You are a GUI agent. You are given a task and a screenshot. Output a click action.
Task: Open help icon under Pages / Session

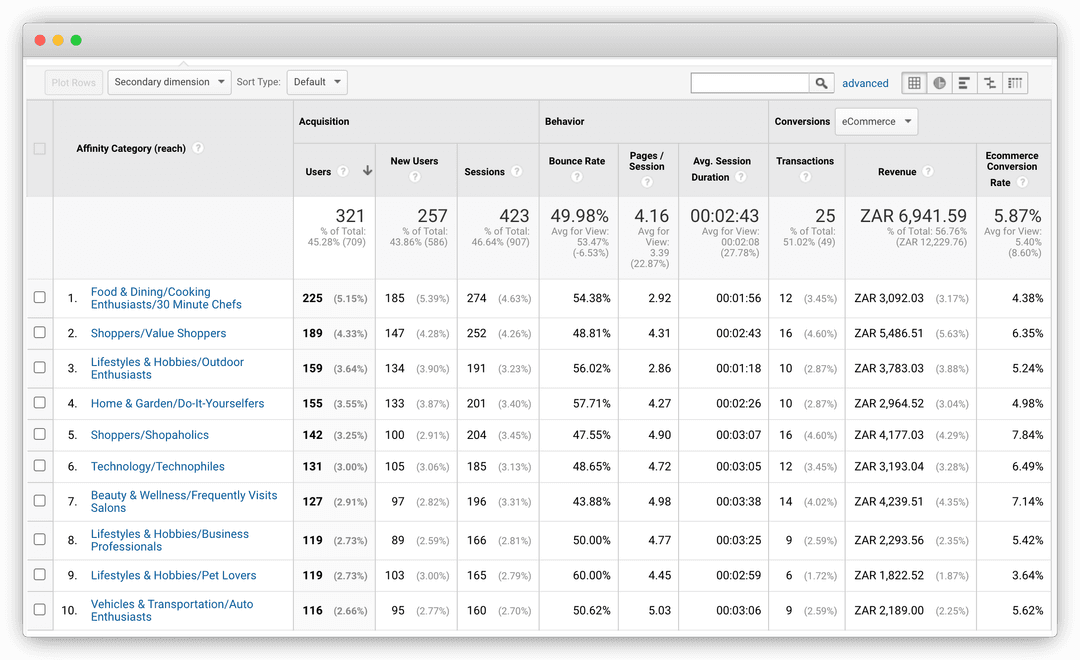point(646,182)
